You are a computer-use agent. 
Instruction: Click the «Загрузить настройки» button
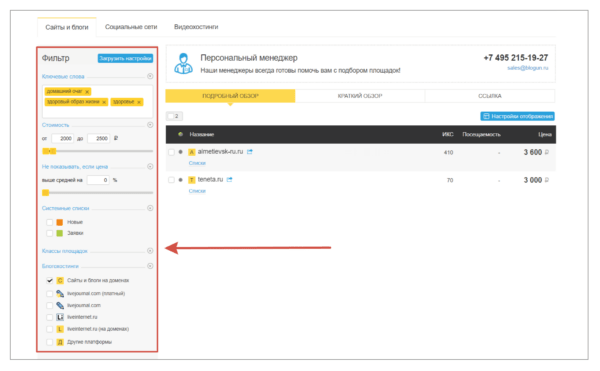coord(125,59)
